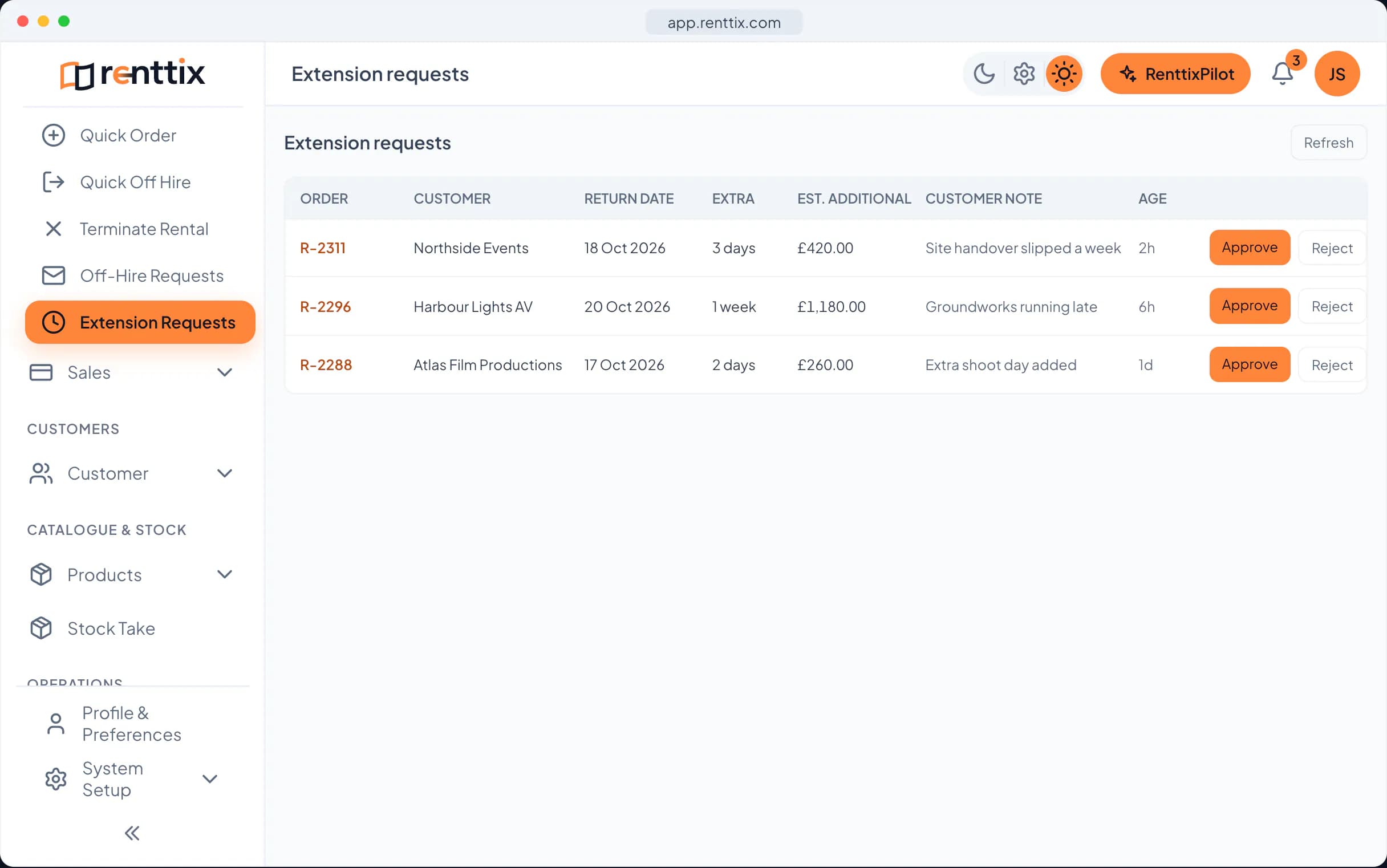This screenshot has height=868, width=1387.
Task: Click the Northside Events customer cell
Action: [471, 248]
